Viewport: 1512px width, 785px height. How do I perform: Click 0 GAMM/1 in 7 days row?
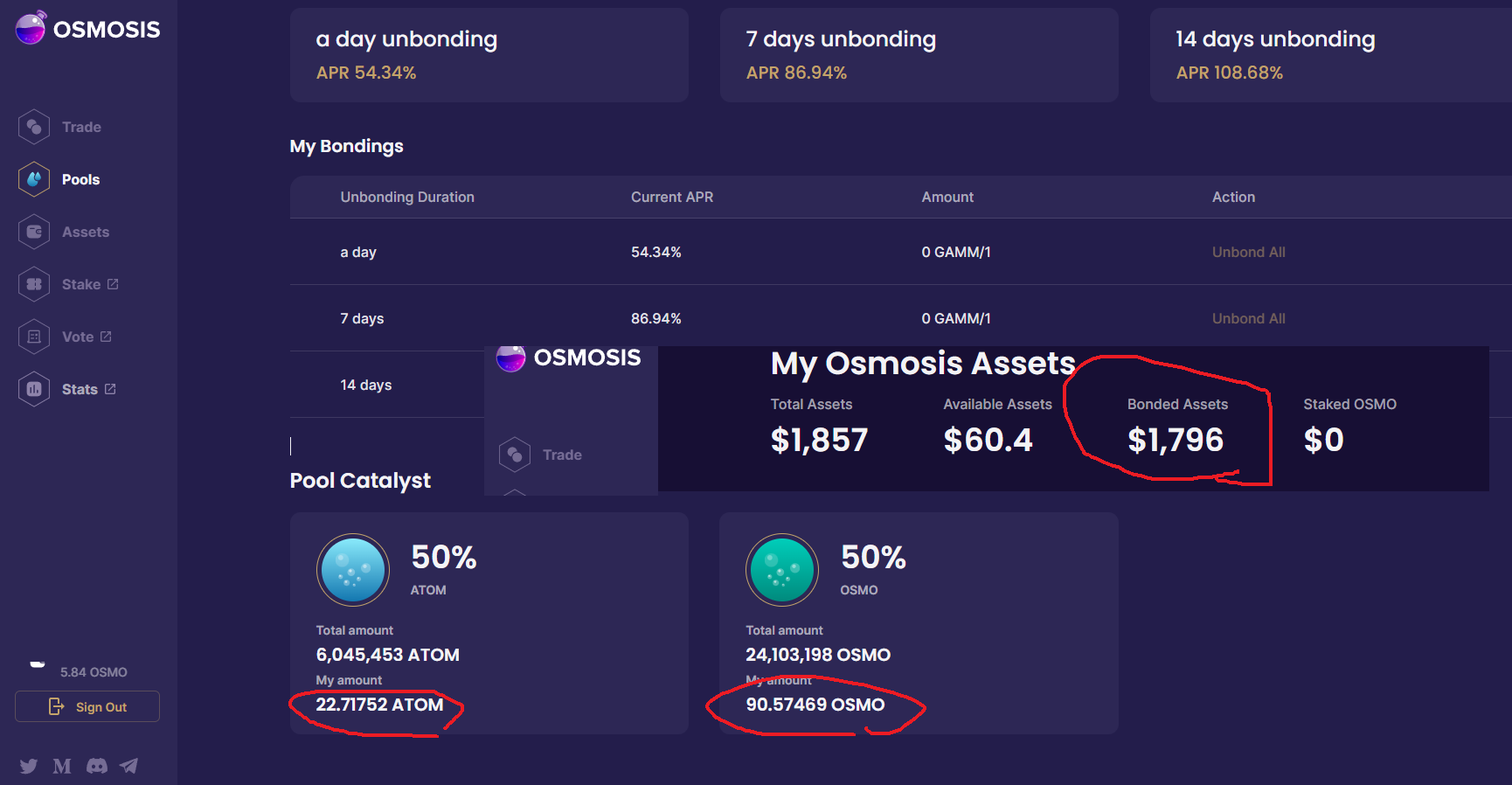coord(956,318)
